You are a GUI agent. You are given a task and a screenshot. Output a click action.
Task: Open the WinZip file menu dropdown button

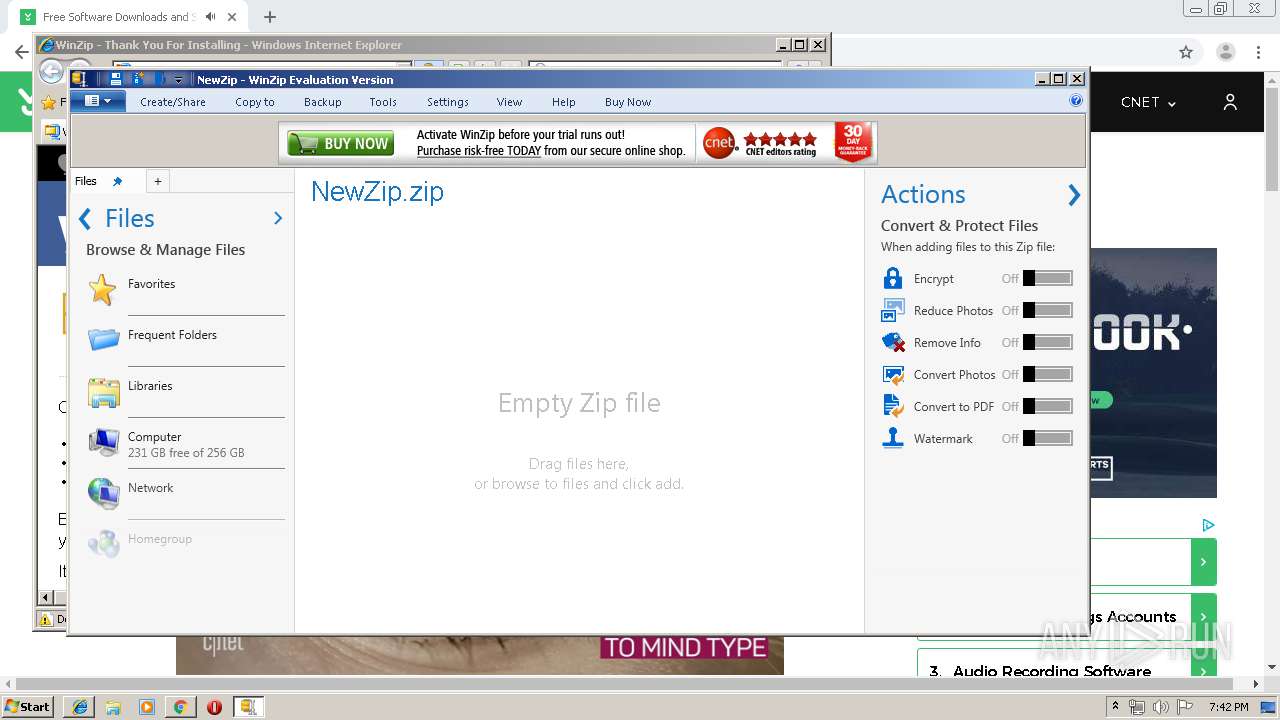pos(98,101)
